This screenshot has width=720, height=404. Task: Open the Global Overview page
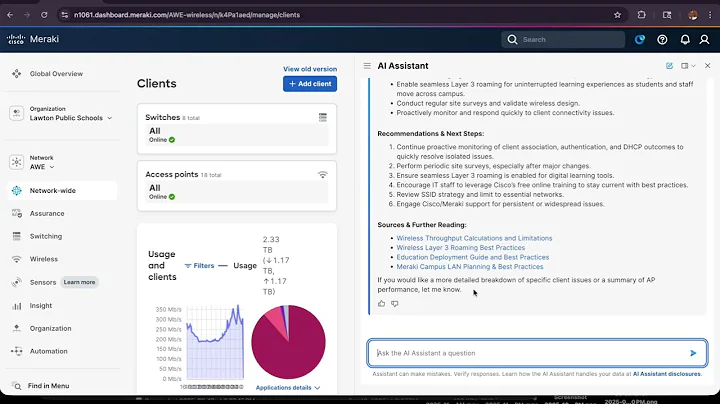coord(56,73)
